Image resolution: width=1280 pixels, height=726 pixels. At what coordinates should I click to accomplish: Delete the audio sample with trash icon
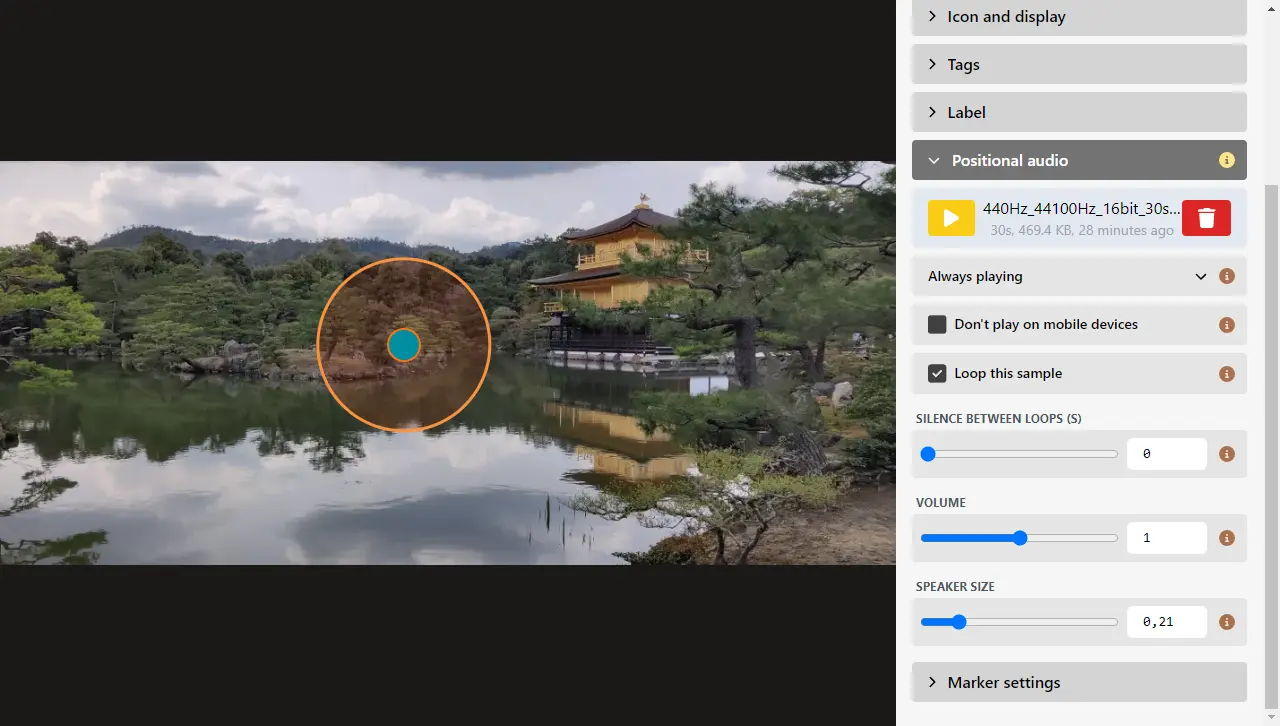[1206, 218]
